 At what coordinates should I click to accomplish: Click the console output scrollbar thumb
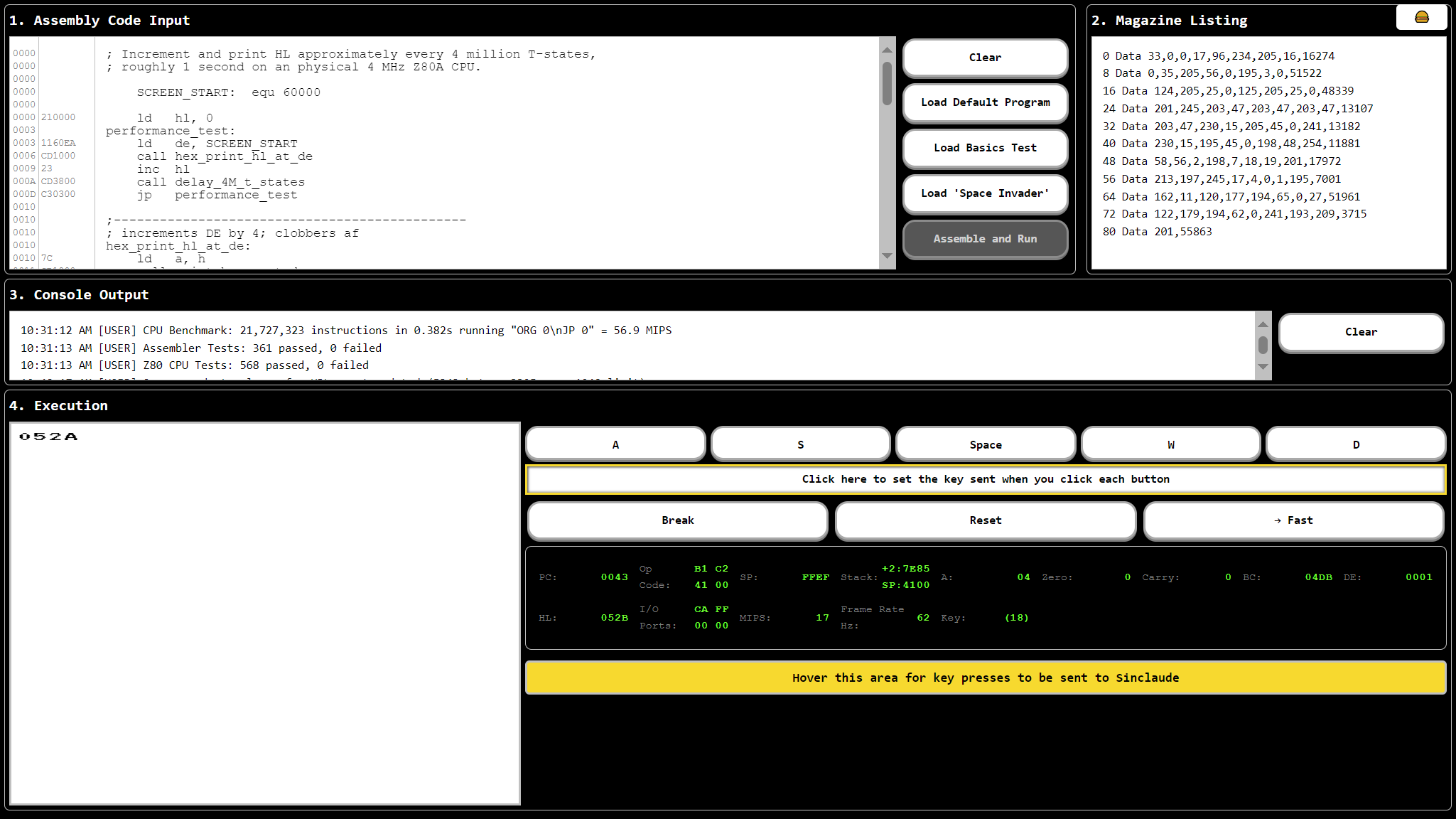1262,346
